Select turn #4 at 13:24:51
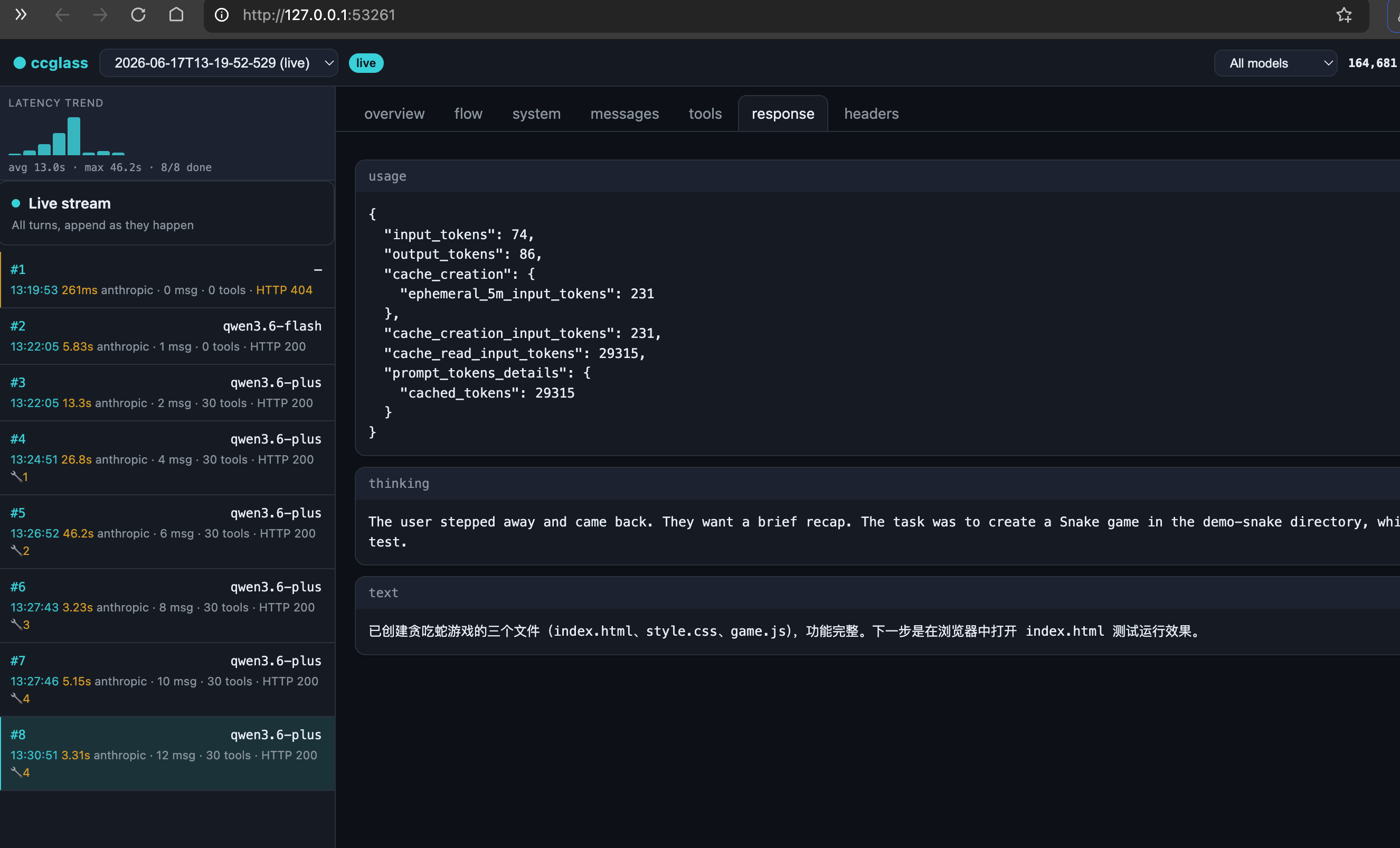The width and height of the screenshot is (1400, 848). click(x=167, y=458)
